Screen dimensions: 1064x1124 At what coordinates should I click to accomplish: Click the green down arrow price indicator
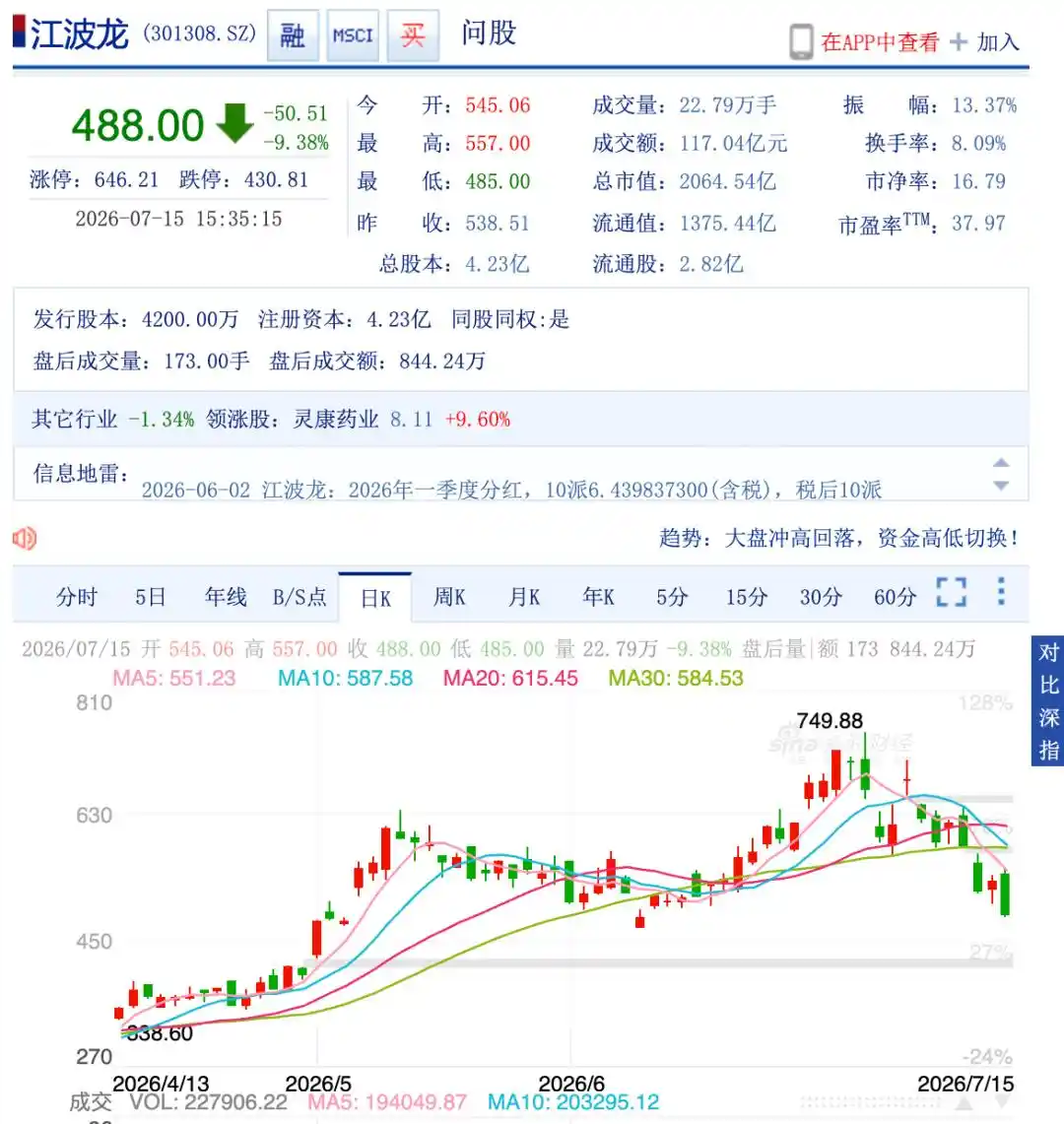[235, 122]
